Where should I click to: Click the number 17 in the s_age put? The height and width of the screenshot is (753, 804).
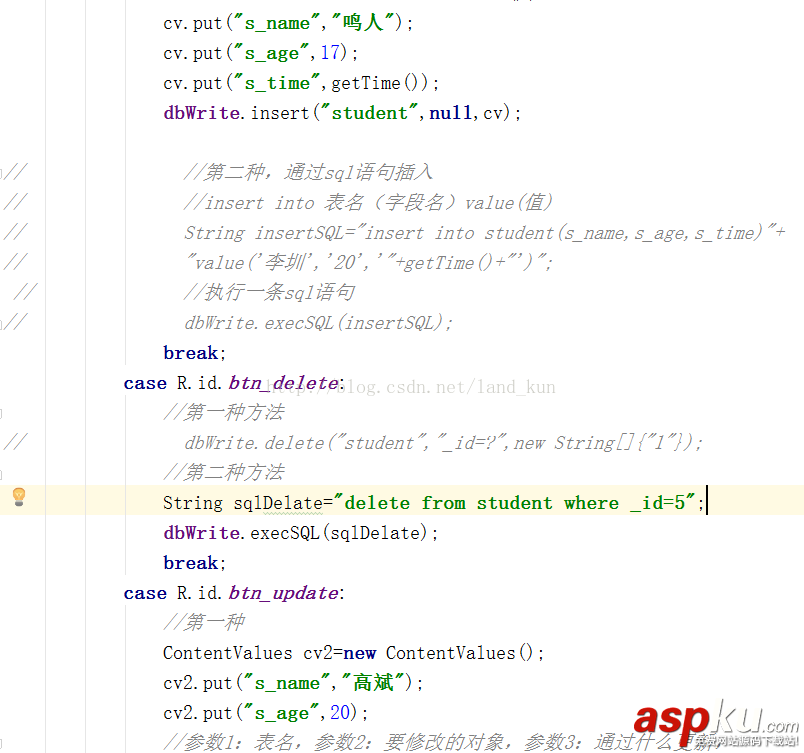point(330,52)
